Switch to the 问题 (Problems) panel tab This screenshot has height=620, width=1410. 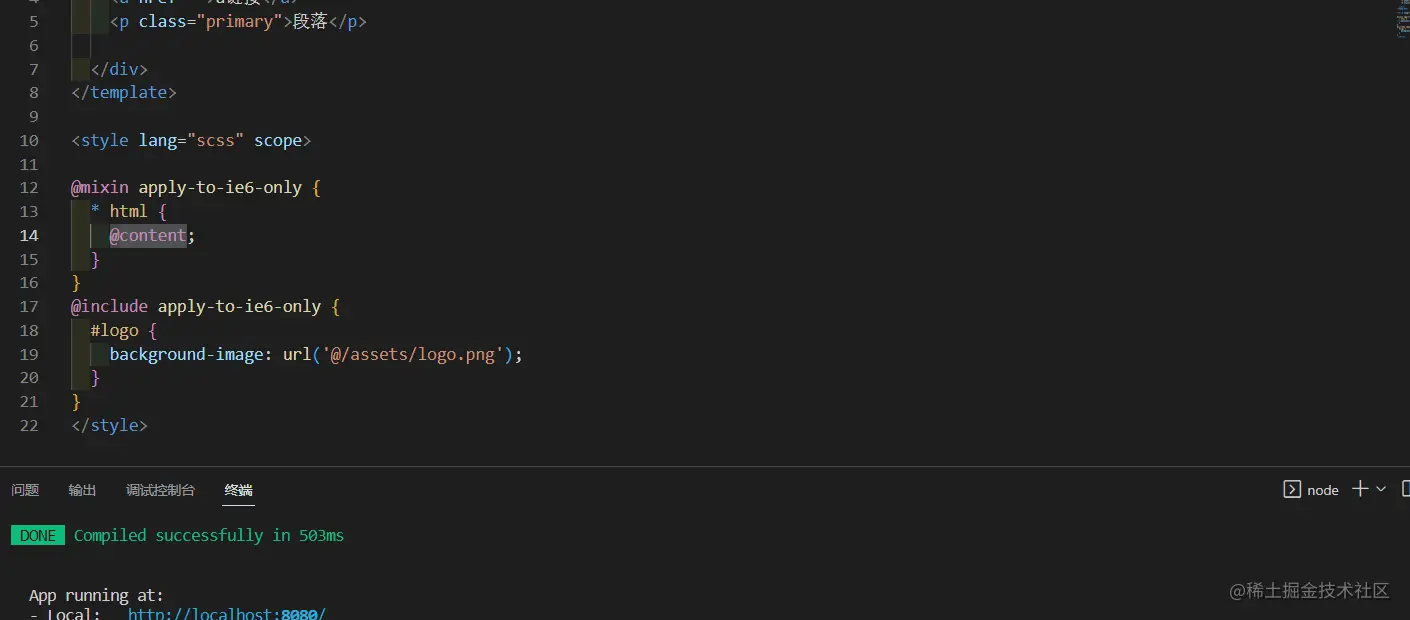pyautogui.click(x=24, y=490)
